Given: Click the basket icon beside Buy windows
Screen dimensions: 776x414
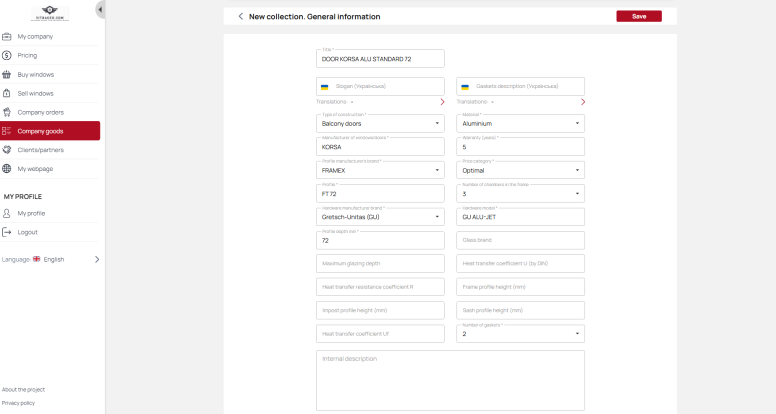Looking at the screenshot, I should point(6,75).
